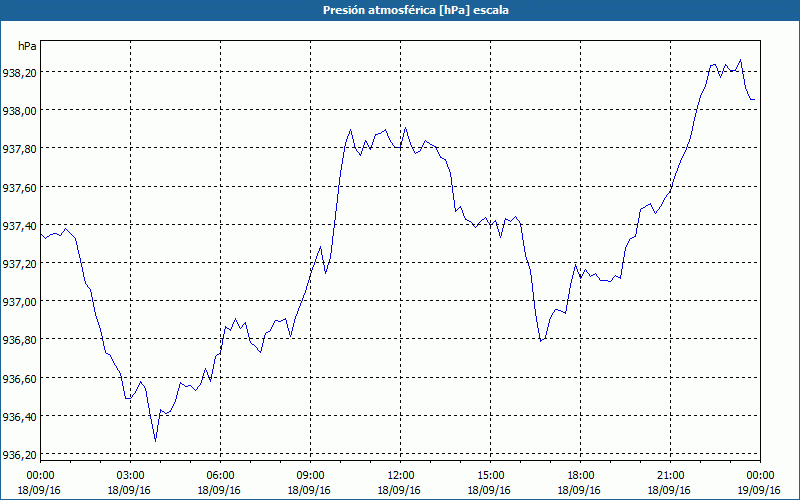This screenshot has width=800, height=500.
Task: Click the 19/09/16 date label
Action: 760,490
